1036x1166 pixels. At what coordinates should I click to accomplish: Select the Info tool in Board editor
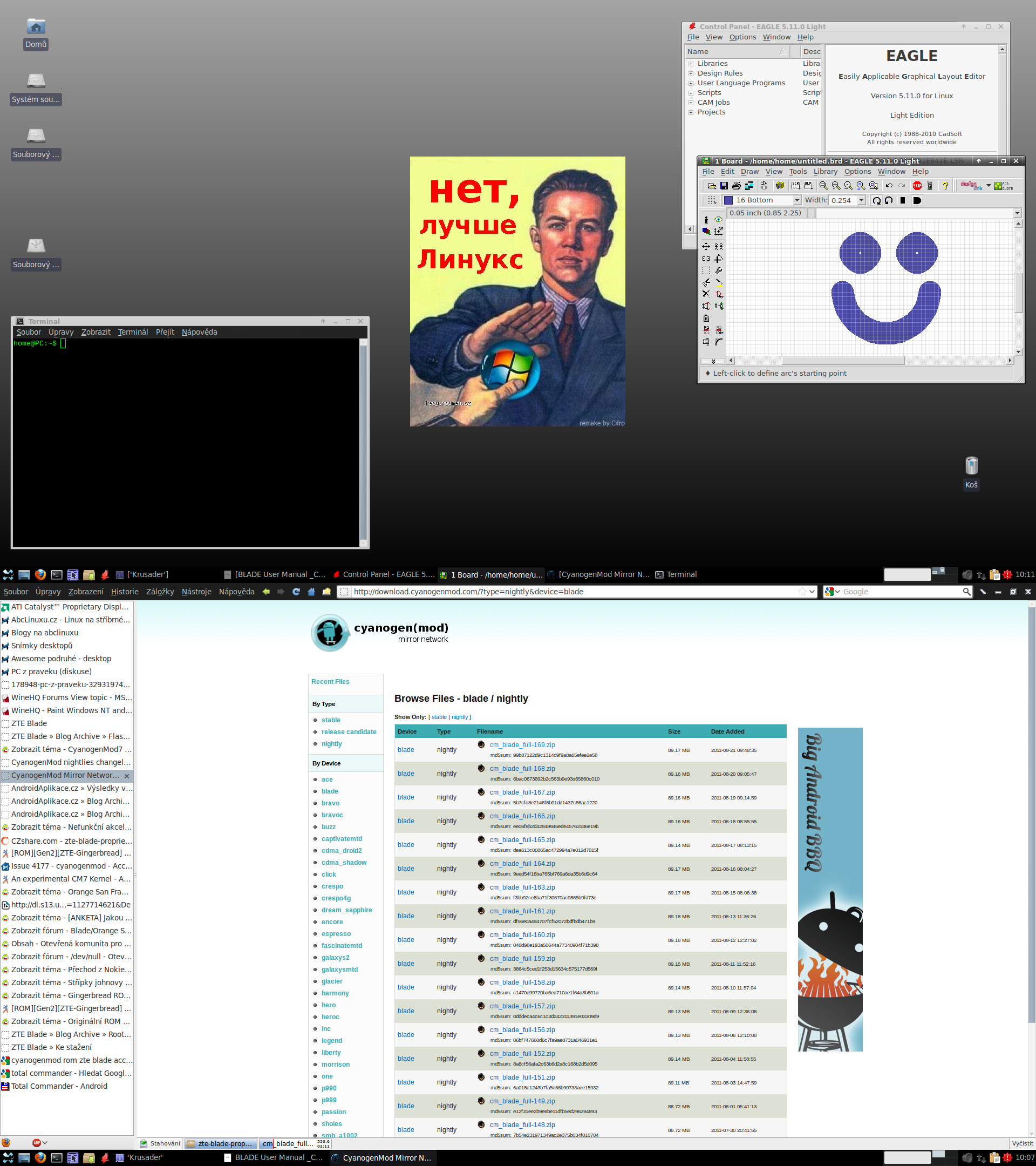[706, 220]
